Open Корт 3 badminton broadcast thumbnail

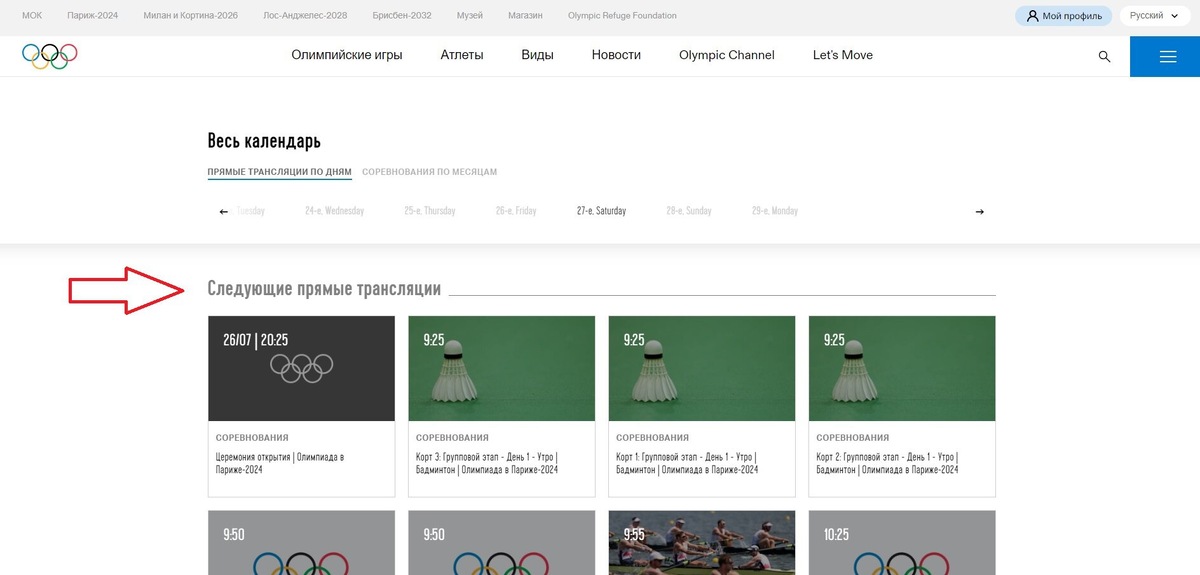(x=502, y=368)
